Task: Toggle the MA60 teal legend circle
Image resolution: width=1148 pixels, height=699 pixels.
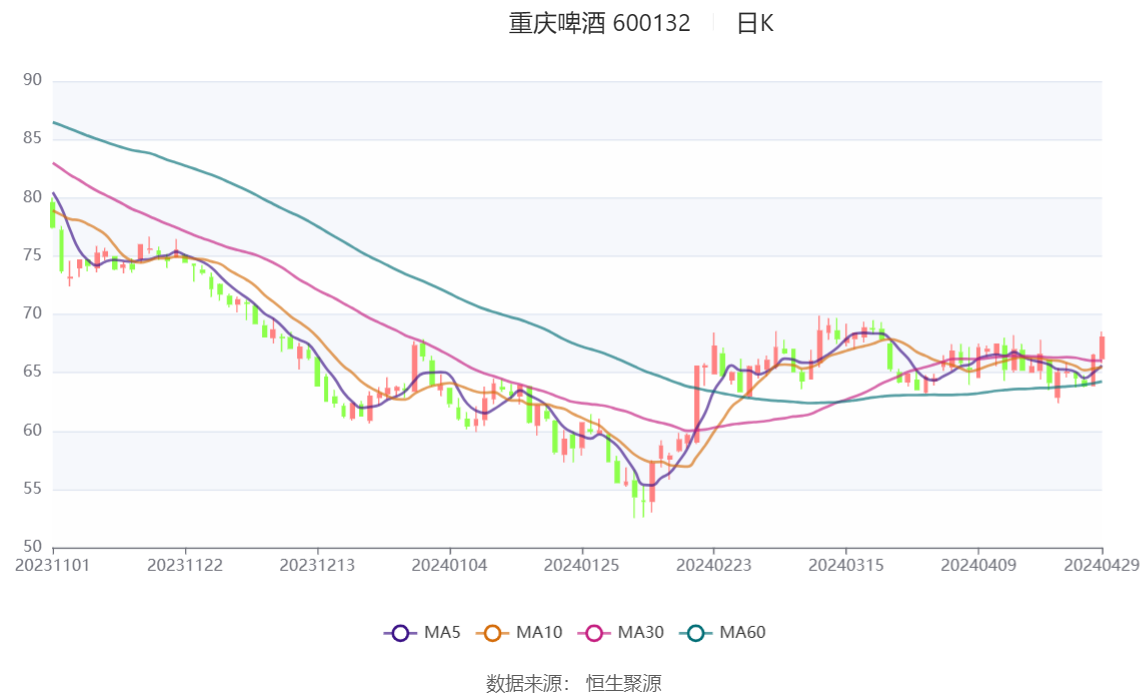Action: click(x=696, y=633)
